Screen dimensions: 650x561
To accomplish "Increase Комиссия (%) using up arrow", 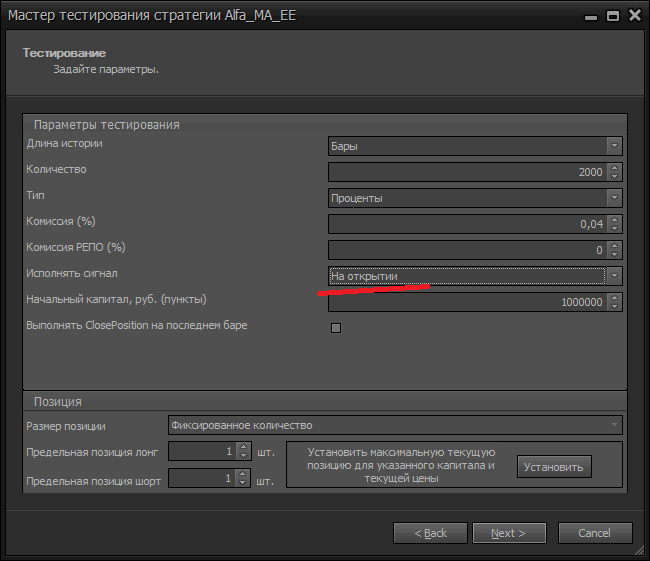I will tap(614, 220).
